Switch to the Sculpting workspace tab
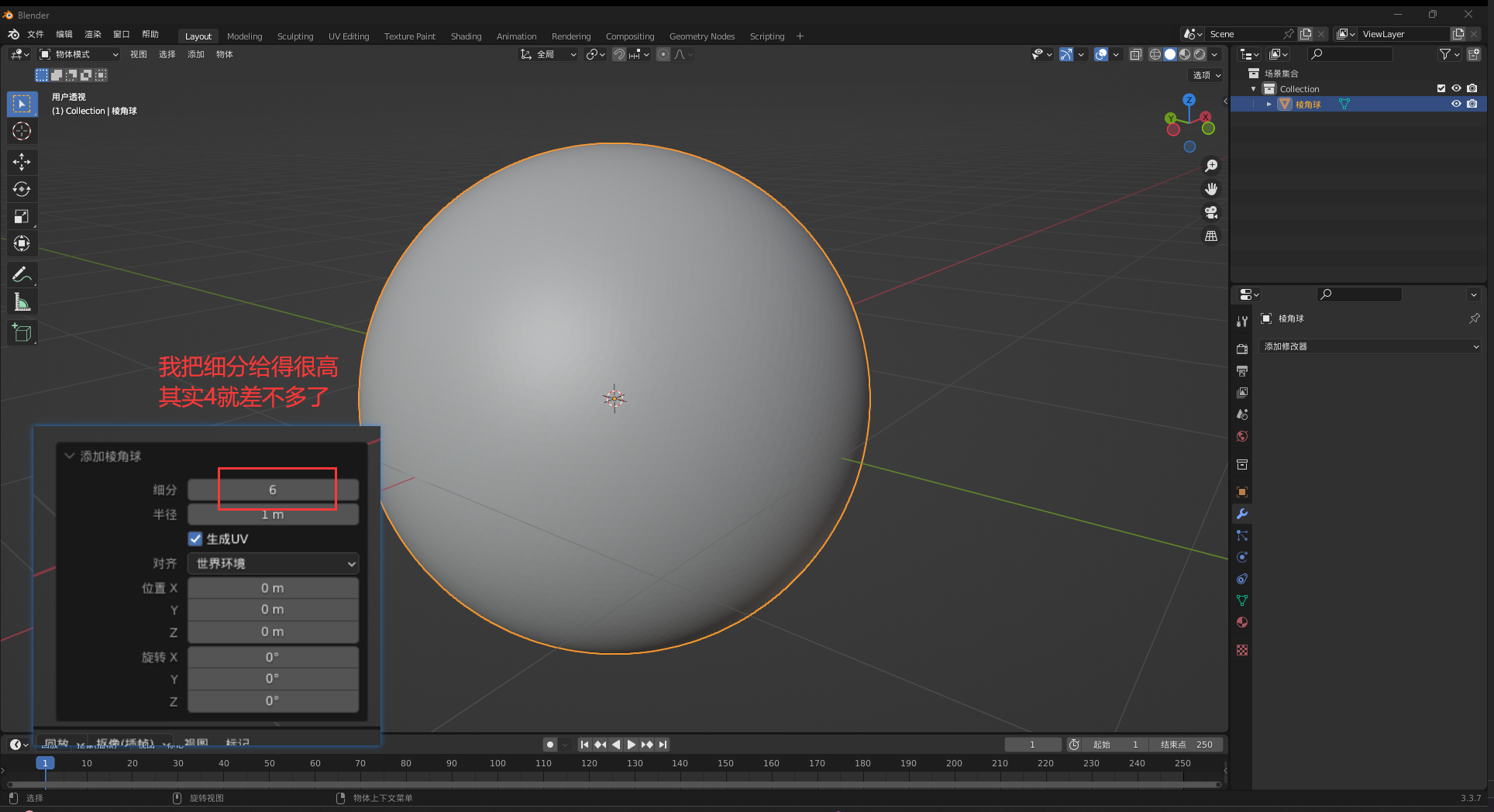The width and height of the screenshot is (1494, 812). click(295, 36)
